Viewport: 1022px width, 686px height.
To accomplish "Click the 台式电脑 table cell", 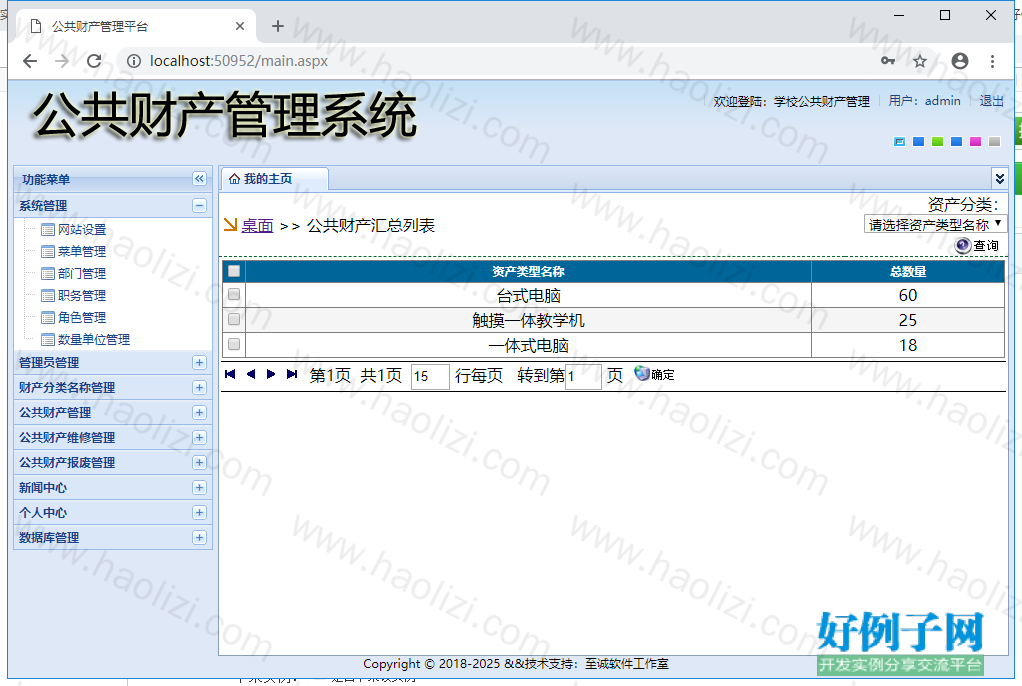I will (x=529, y=295).
